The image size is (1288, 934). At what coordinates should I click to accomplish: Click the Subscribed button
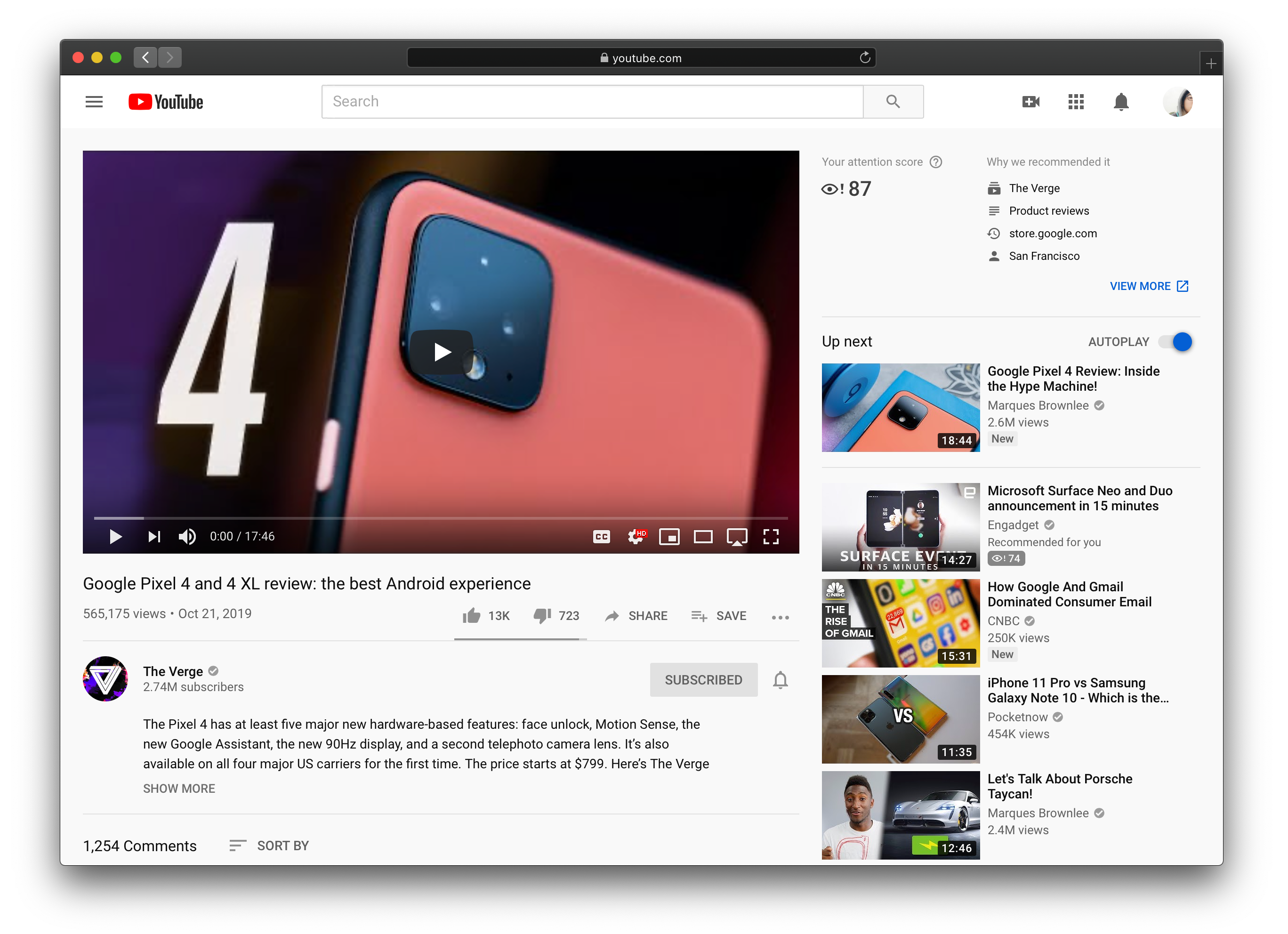point(703,680)
